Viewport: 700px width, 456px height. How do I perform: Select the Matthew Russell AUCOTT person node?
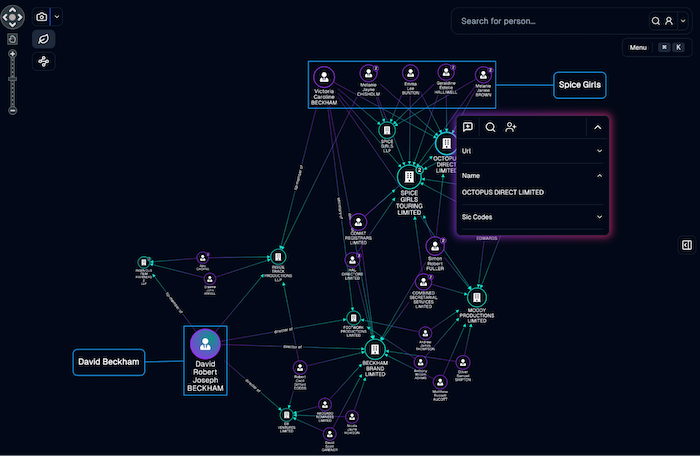coord(440,382)
